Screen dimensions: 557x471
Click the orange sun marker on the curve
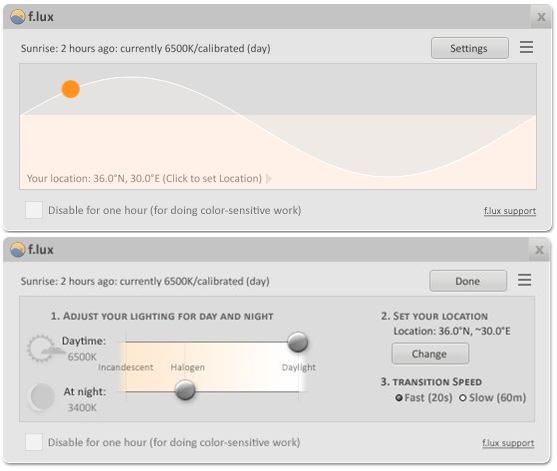tap(71, 89)
